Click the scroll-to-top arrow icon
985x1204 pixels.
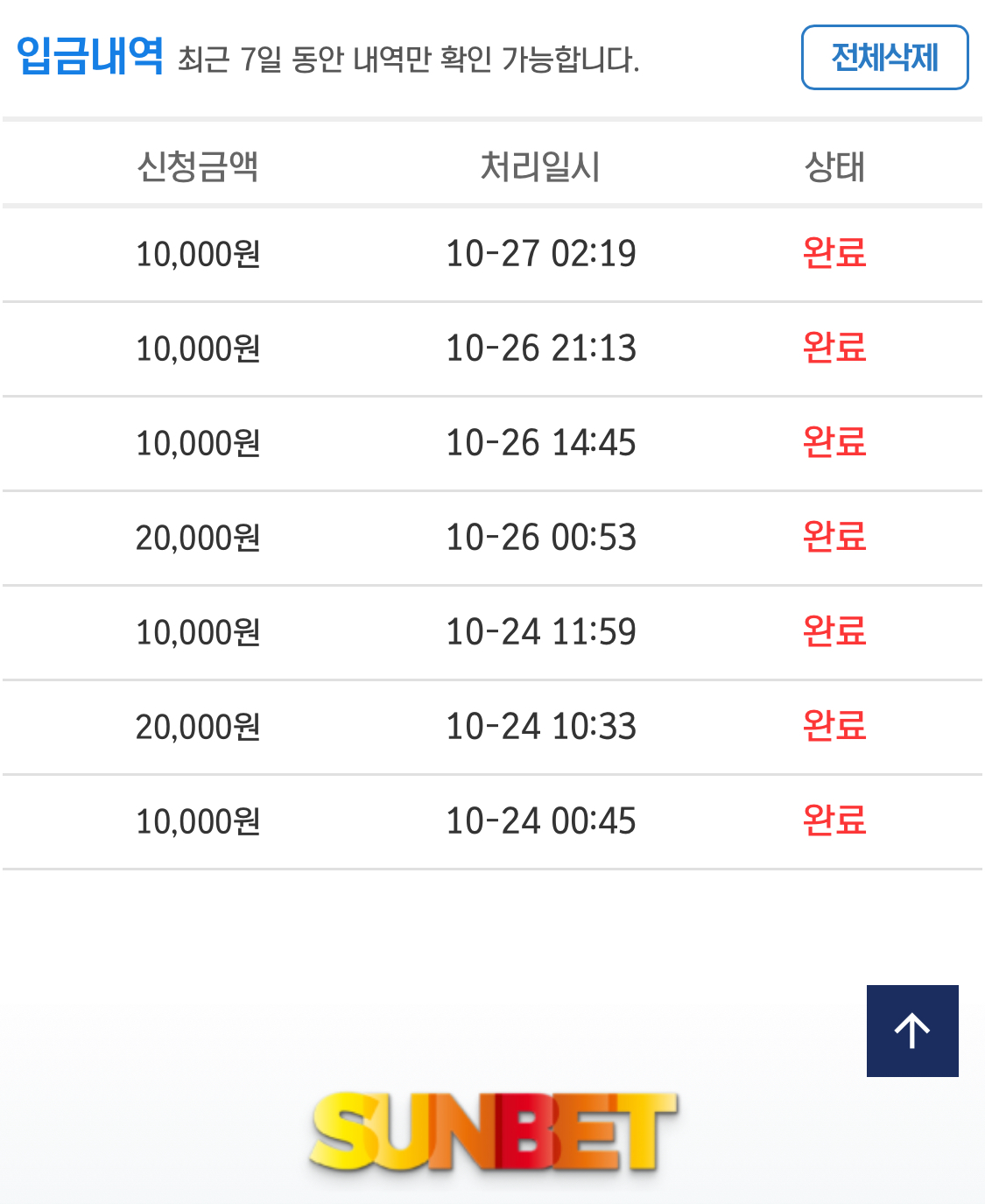pyautogui.click(x=912, y=1031)
